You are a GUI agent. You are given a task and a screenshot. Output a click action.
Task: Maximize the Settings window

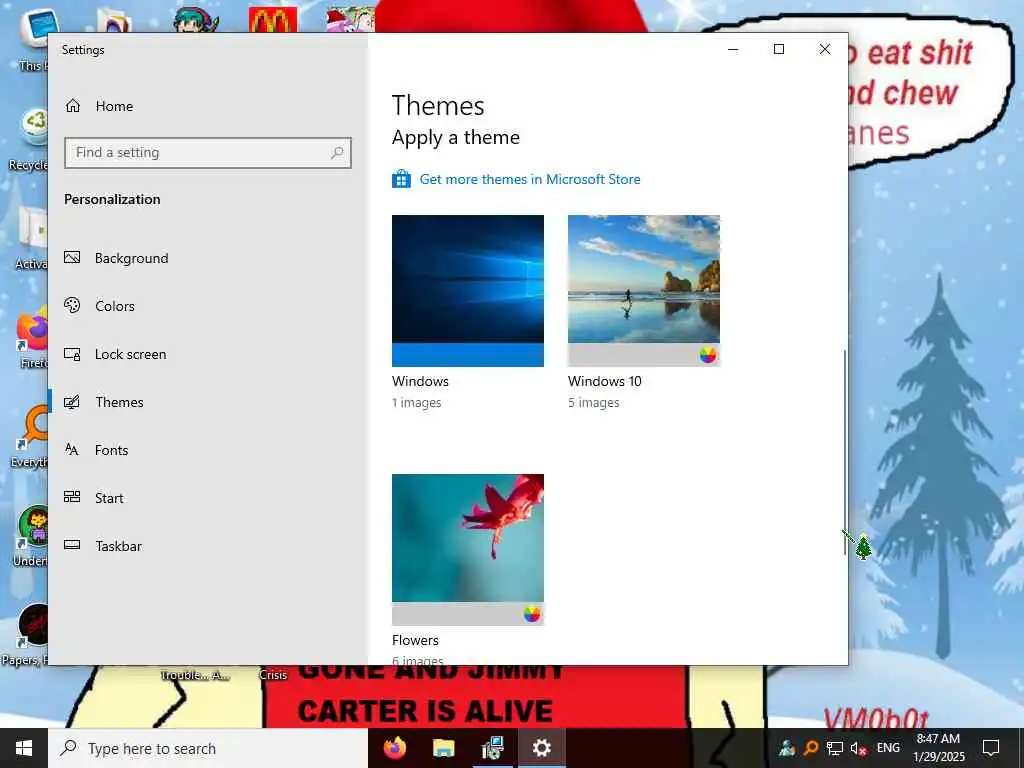pyautogui.click(x=778, y=50)
